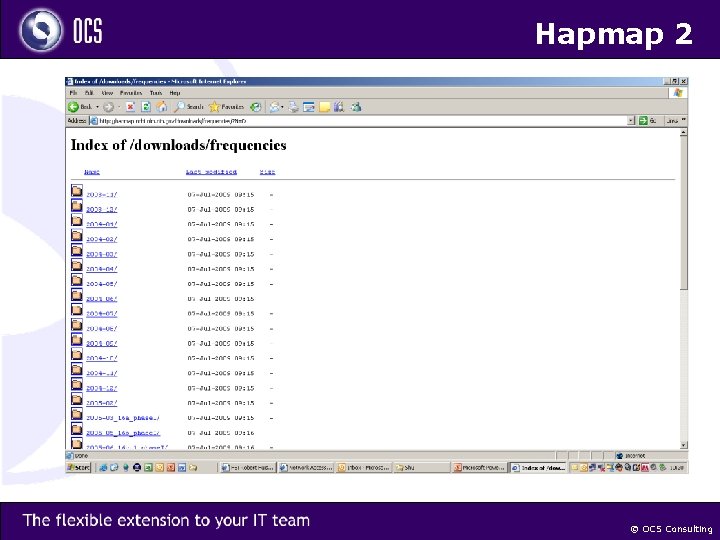The height and width of the screenshot is (540, 720).
Task: Click the Windows flag throbber icon
Action: tap(678, 93)
